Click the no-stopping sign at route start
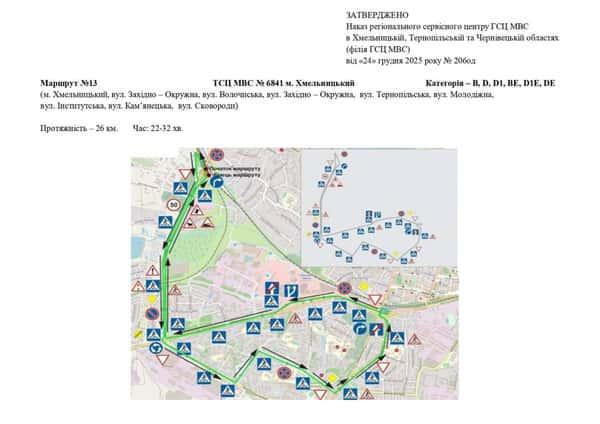 pyautogui.click(x=216, y=156)
